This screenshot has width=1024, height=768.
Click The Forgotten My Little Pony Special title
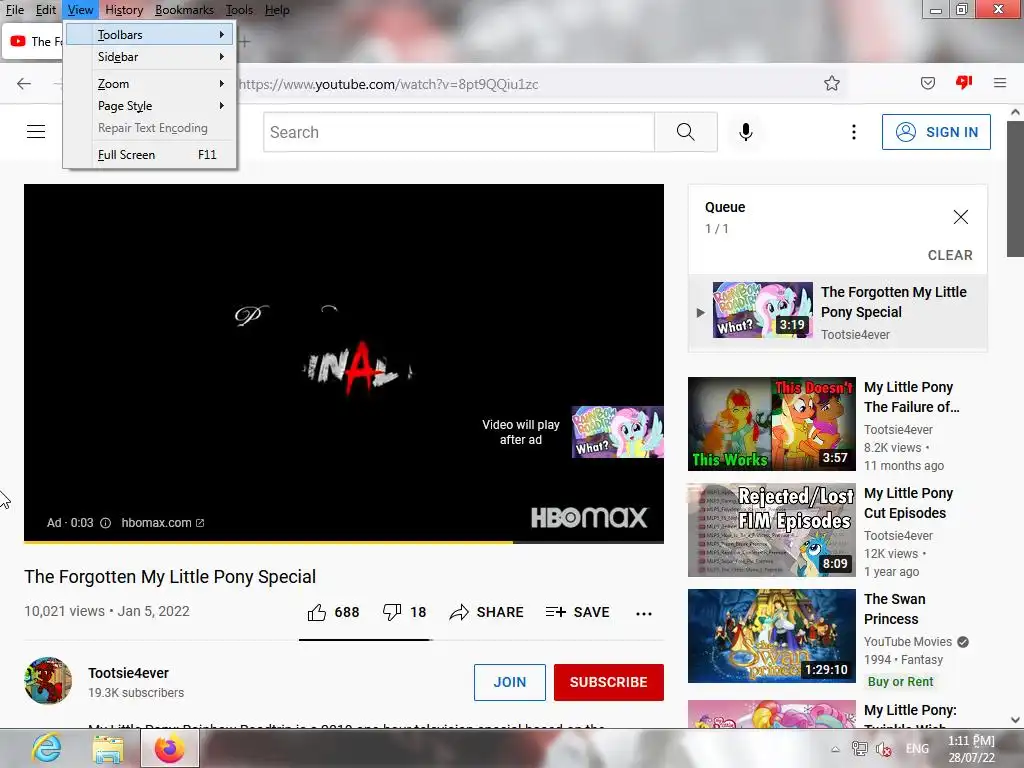coord(170,577)
